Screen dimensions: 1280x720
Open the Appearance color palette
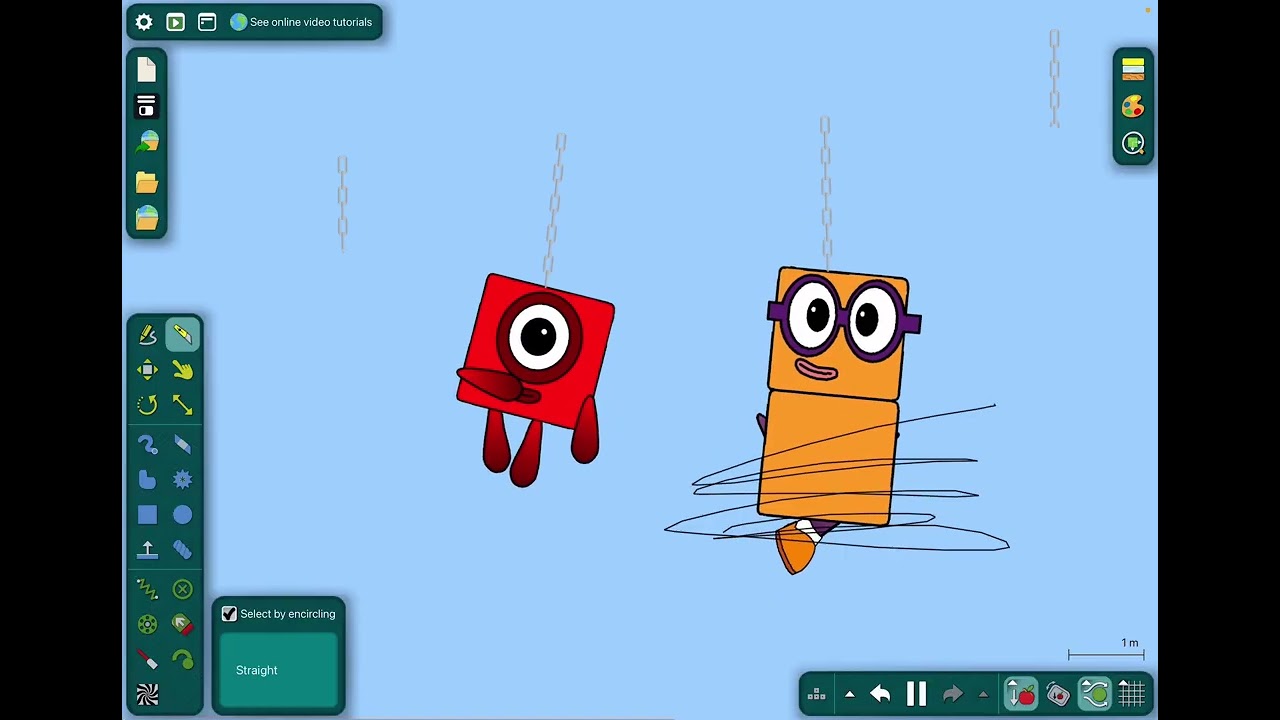pyautogui.click(x=1133, y=106)
